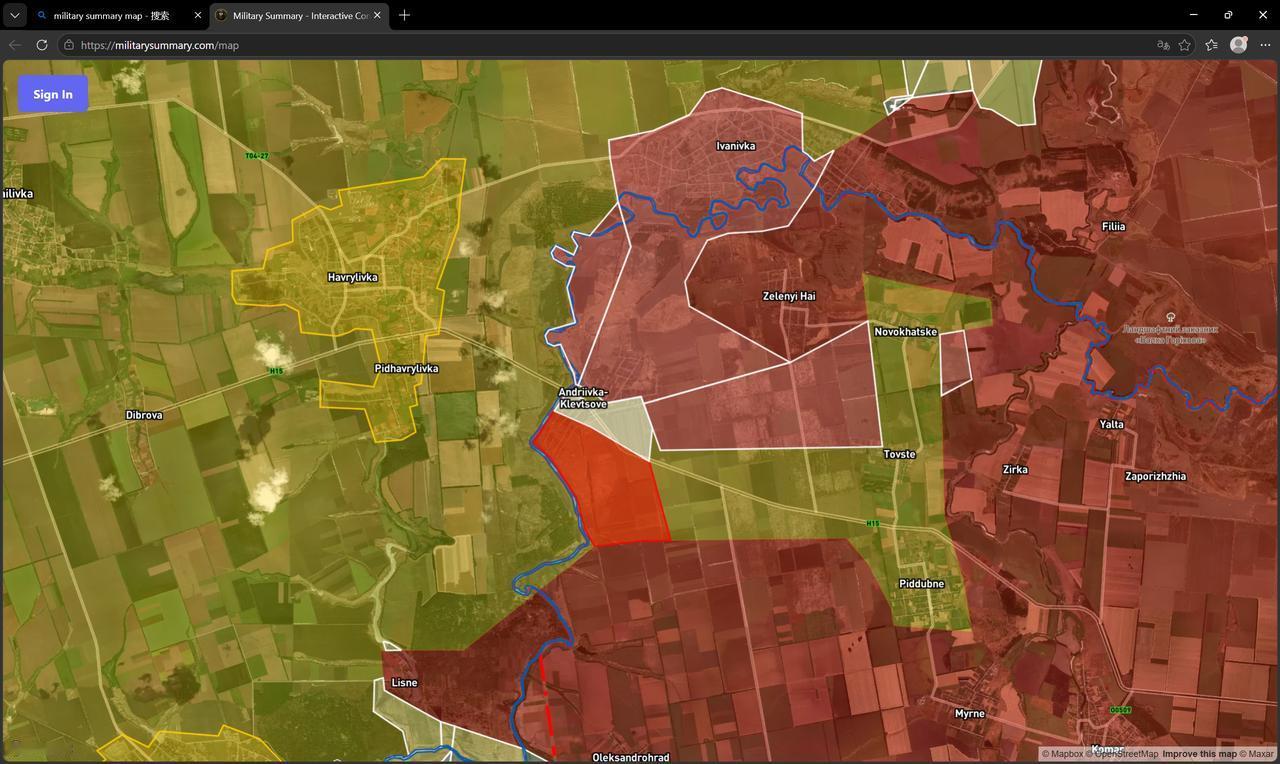Click the Mapbox attribution link

[1062, 754]
